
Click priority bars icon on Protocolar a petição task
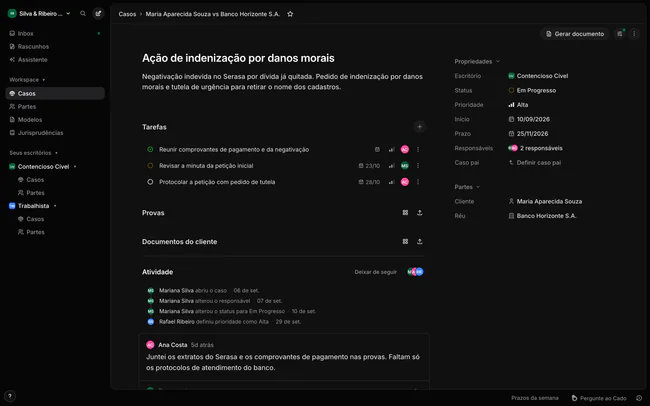click(x=391, y=182)
